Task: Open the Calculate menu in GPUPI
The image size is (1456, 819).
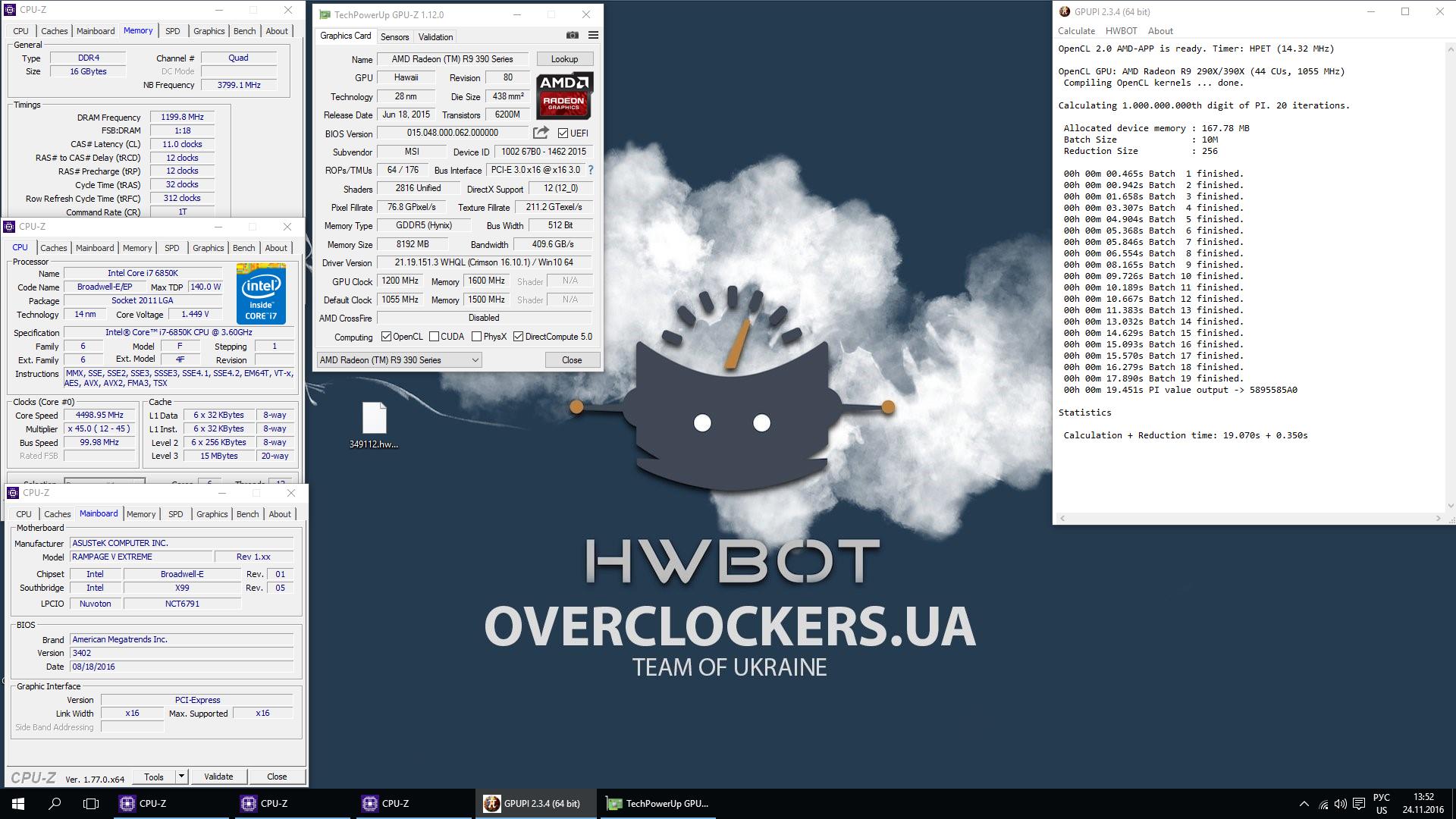Action: 1076,31
